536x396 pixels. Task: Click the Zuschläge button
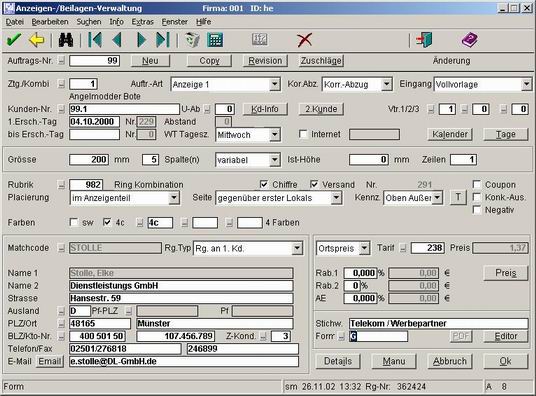coord(321,61)
